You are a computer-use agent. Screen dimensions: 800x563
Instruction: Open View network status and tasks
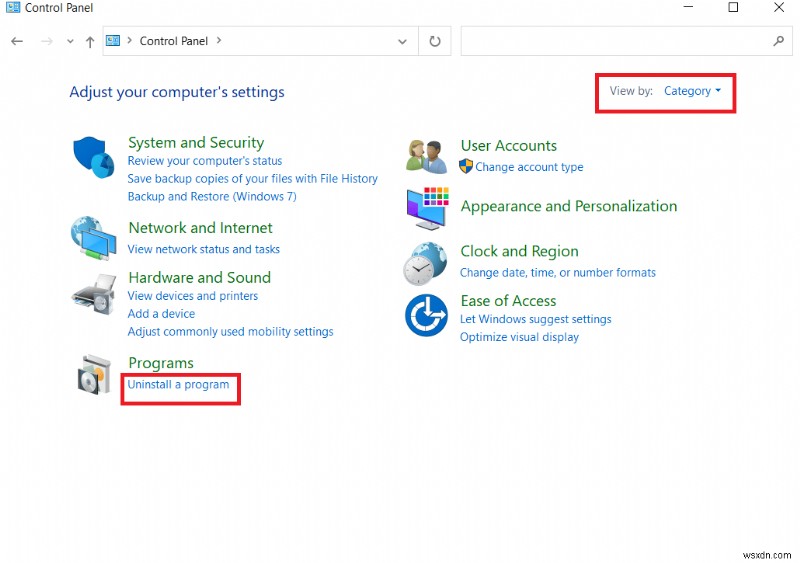203,249
